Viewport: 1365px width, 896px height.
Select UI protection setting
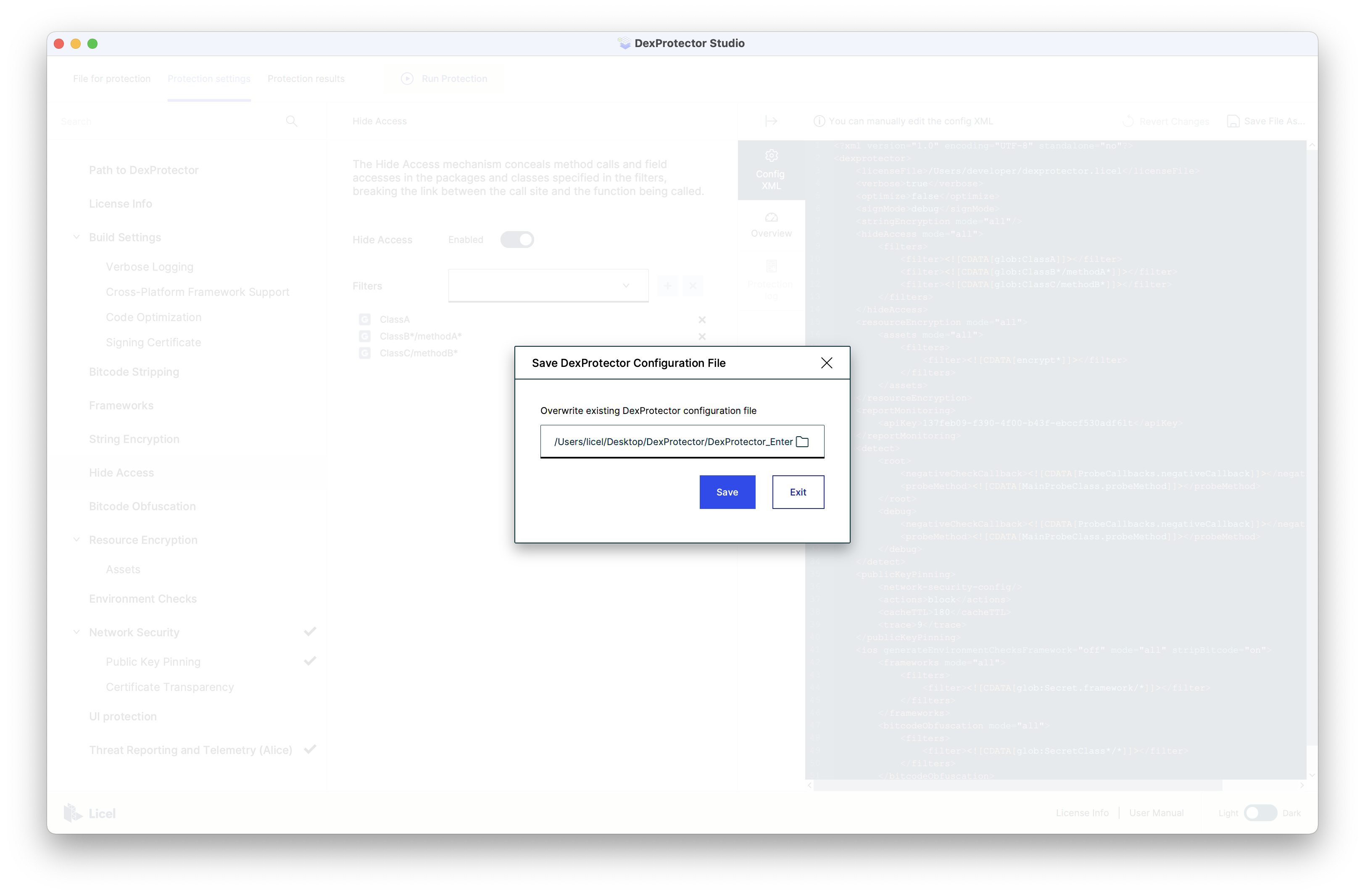pyautogui.click(x=123, y=717)
